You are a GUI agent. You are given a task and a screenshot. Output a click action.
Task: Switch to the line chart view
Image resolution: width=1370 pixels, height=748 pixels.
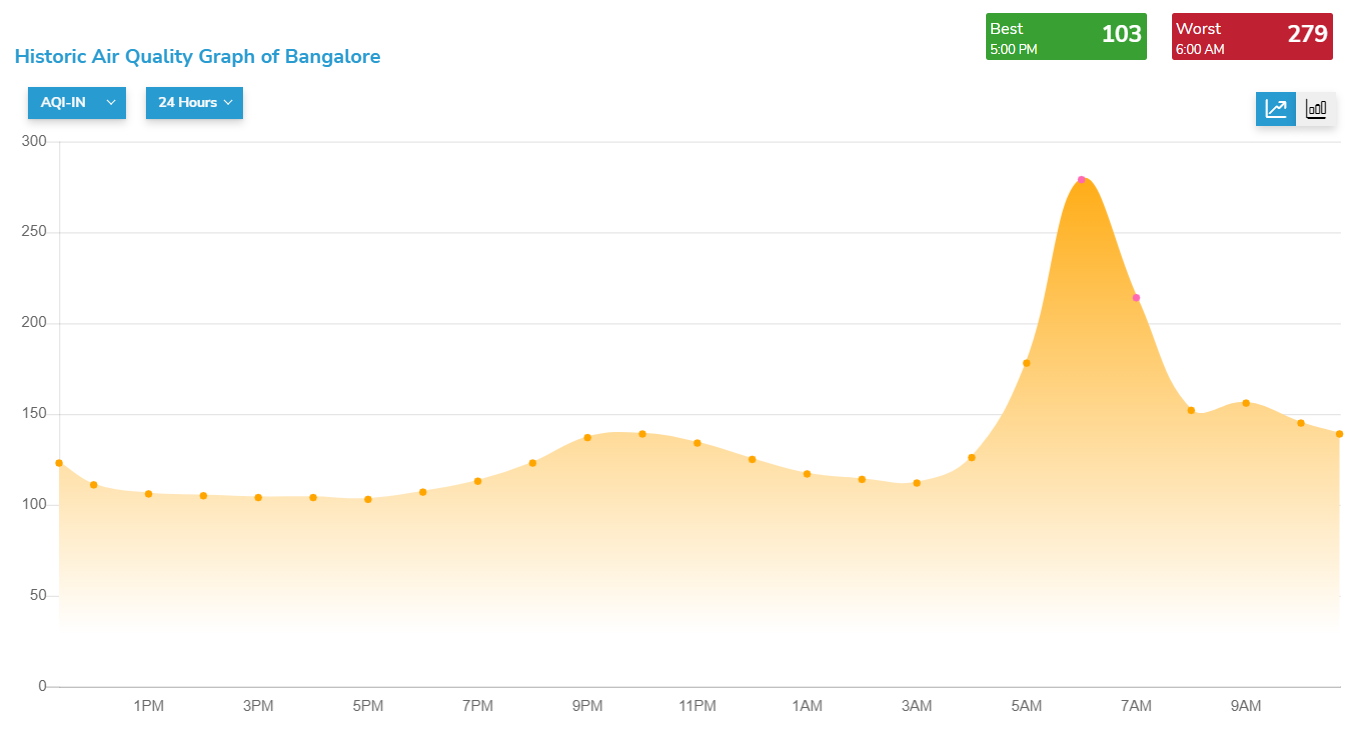pyautogui.click(x=1276, y=109)
